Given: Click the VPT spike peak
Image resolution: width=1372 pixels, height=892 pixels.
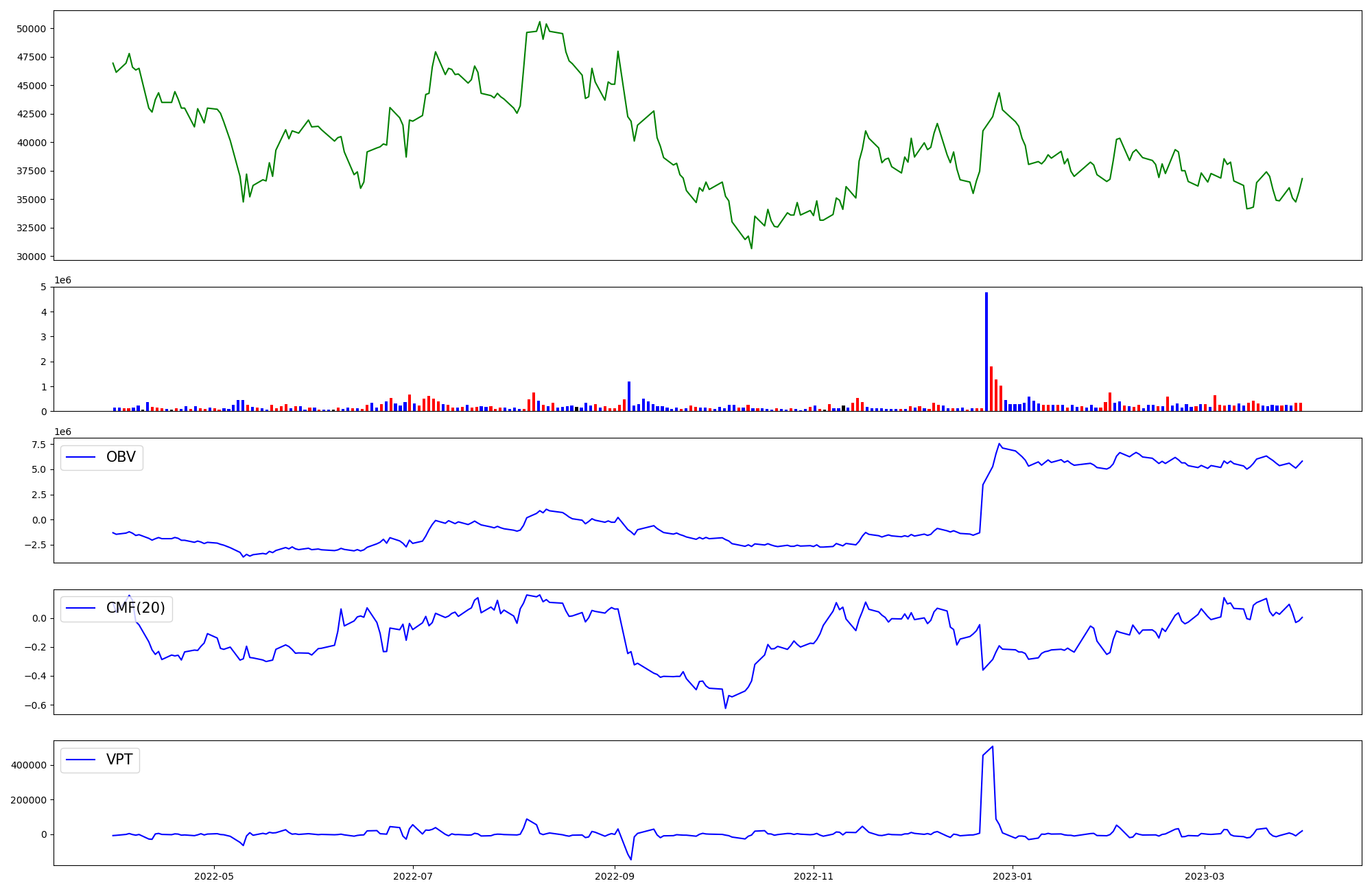Looking at the screenshot, I should coord(993,747).
